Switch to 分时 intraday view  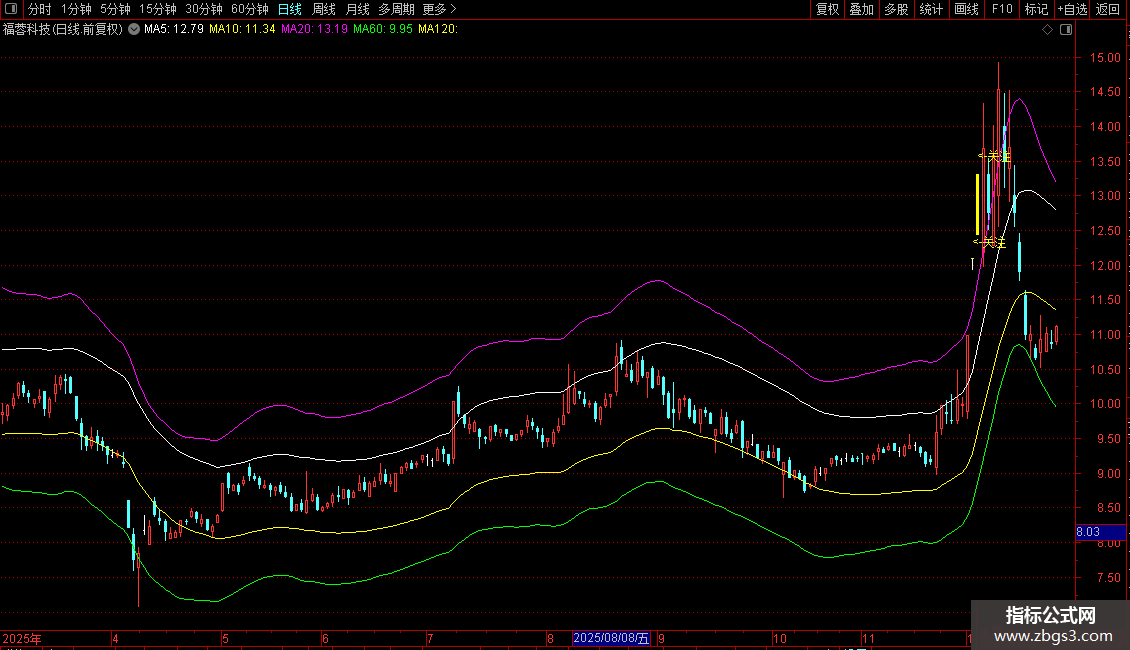[39, 9]
